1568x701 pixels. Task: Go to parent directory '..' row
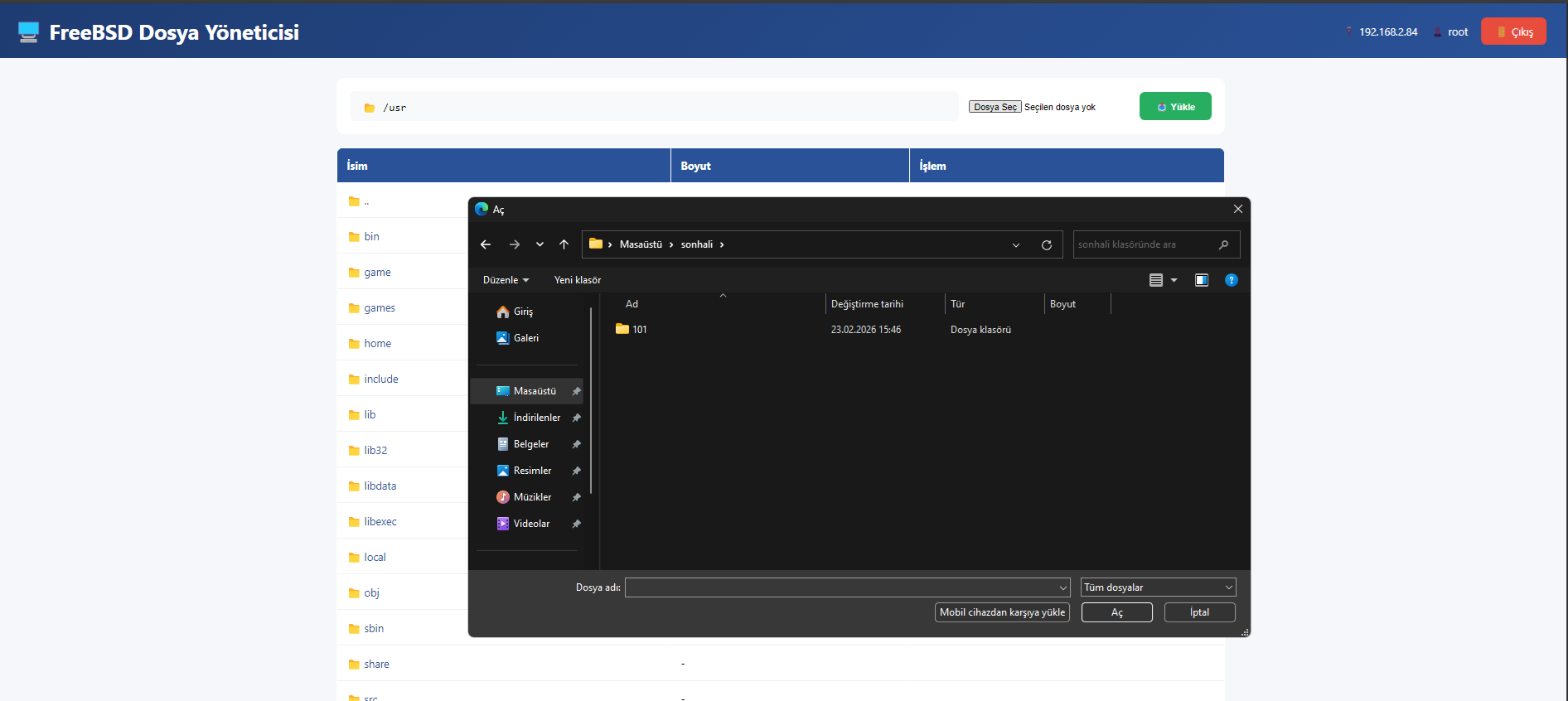coord(366,201)
